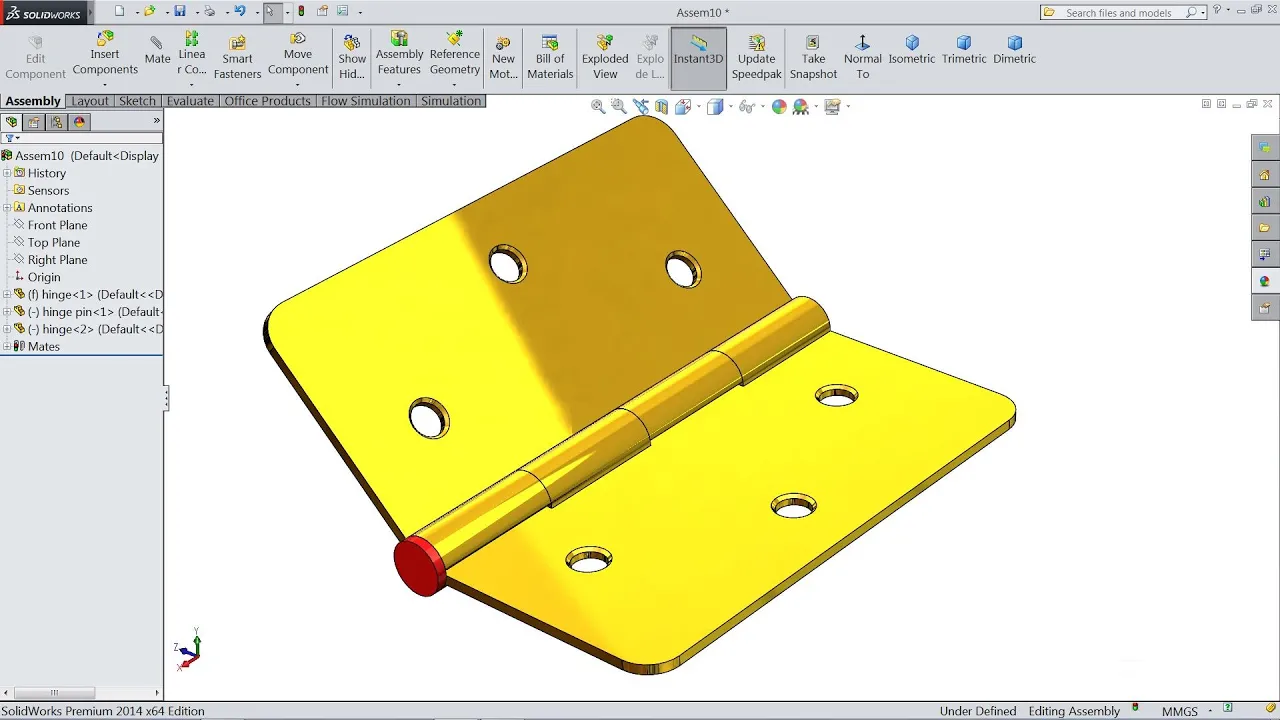Open Insert Components dropdown arrow
The width and height of the screenshot is (1280, 720).
(105, 84)
